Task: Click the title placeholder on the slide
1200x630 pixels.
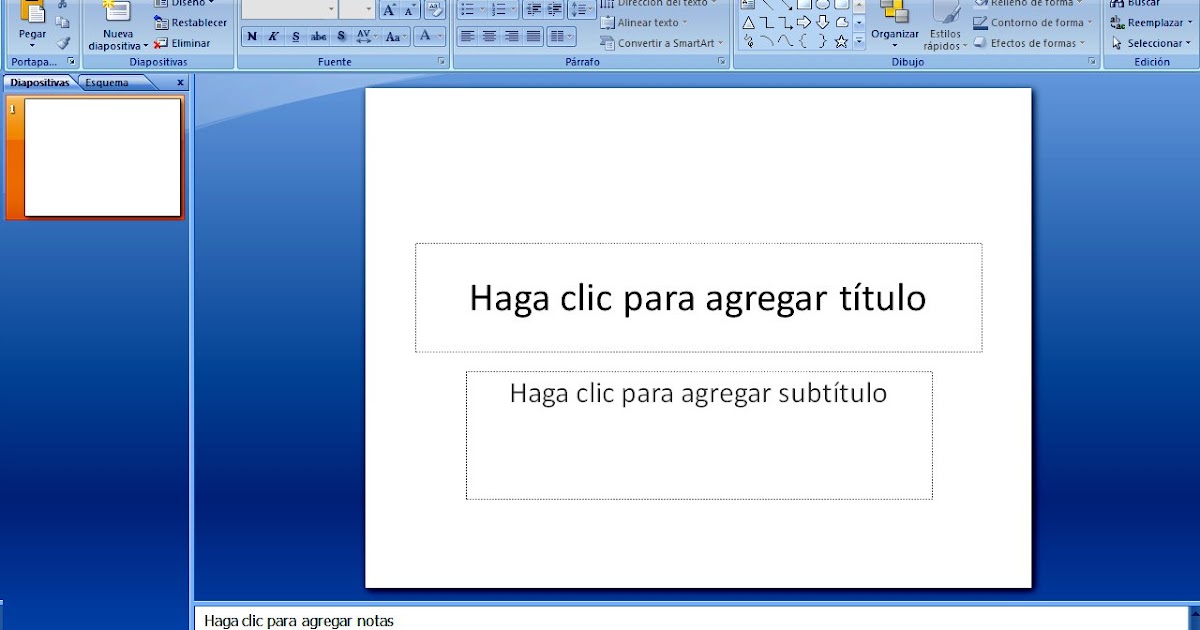Action: click(x=698, y=298)
